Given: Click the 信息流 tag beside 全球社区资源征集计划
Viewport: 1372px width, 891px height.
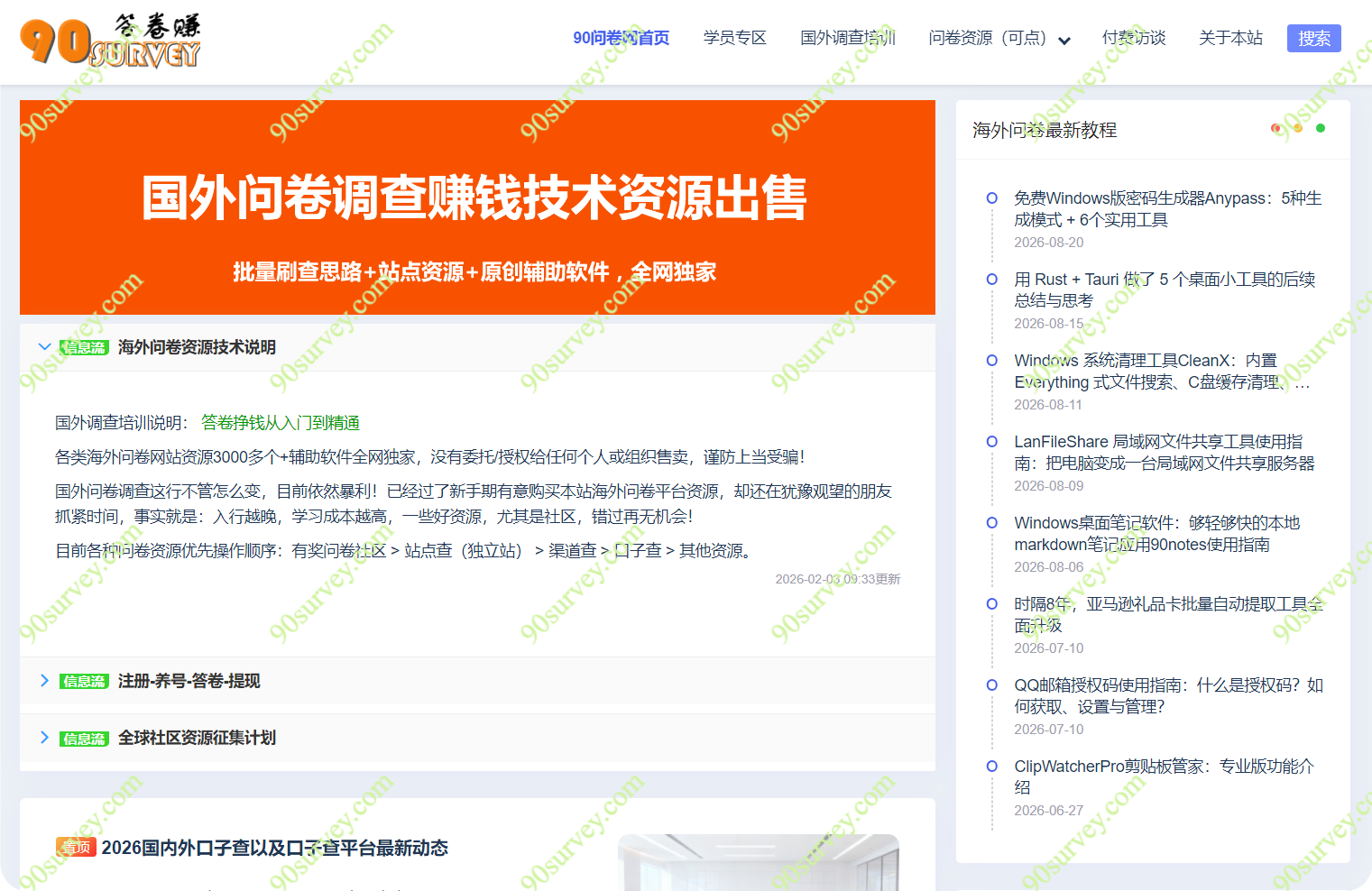Looking at the screenshot, I should [x=84, y=739].
